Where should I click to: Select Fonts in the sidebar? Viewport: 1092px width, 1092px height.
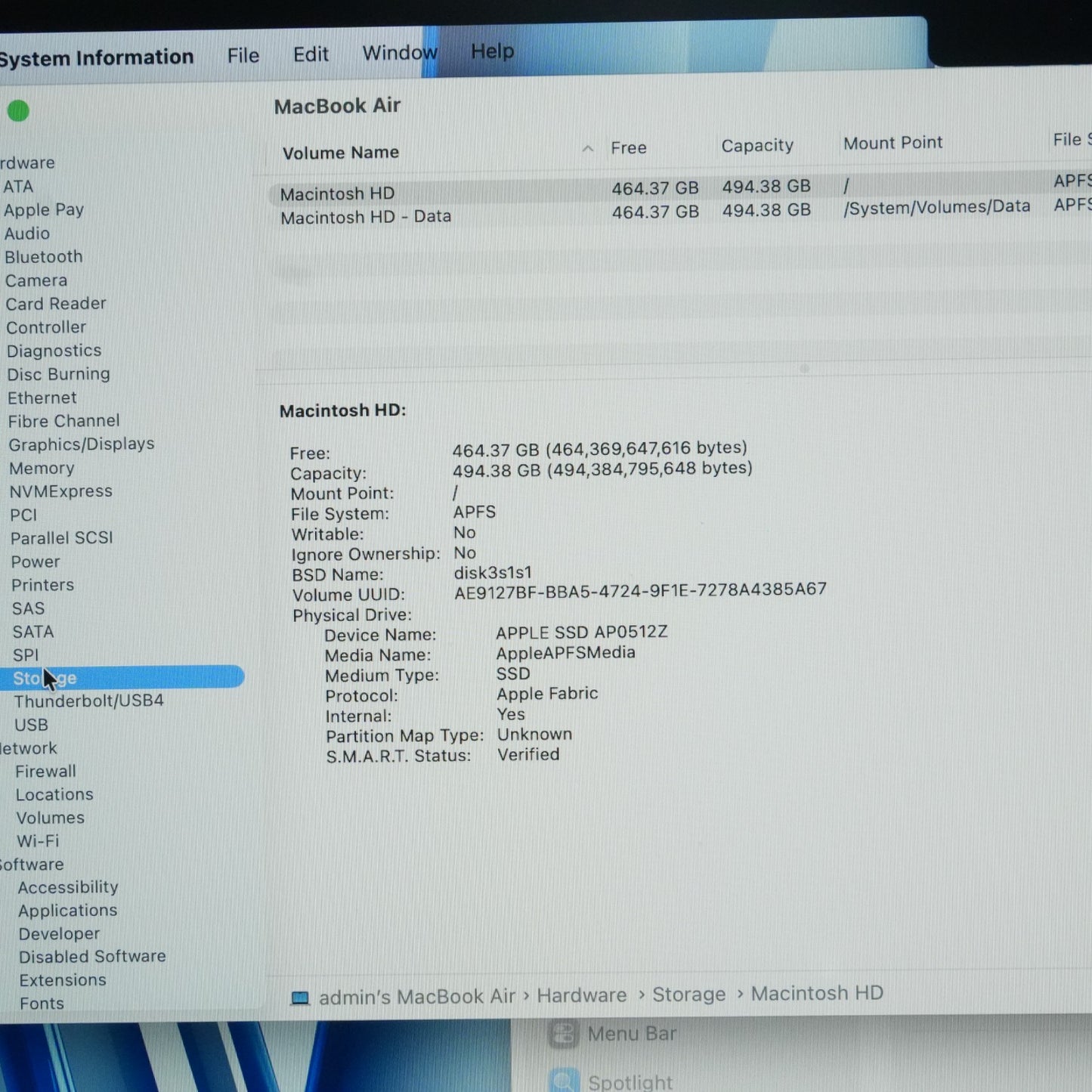click(x=42, y=1004)
